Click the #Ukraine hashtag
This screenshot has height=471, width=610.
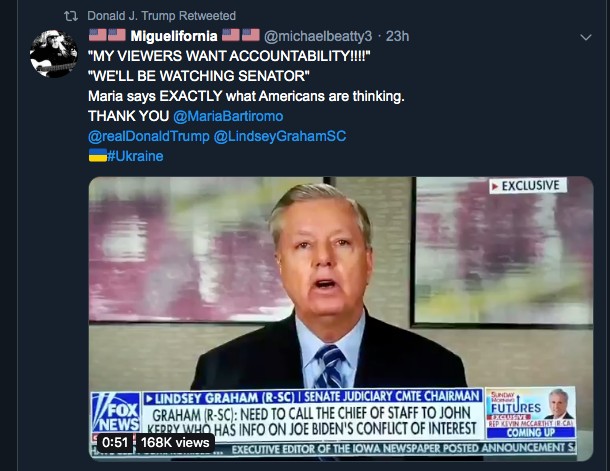pos(135,156)
